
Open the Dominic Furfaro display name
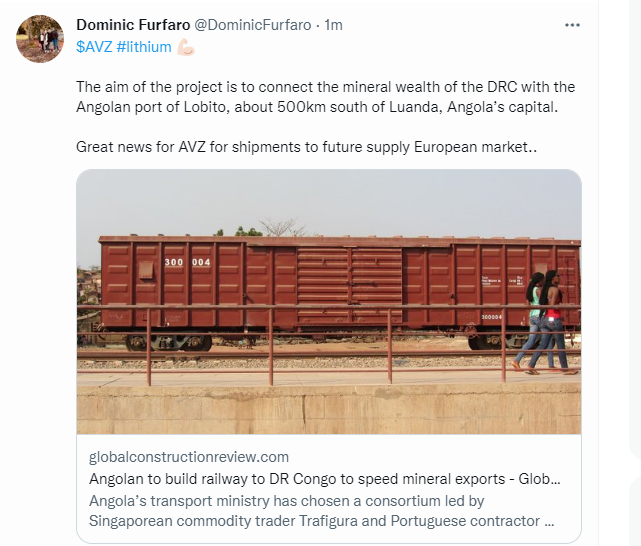coord(133,25)
